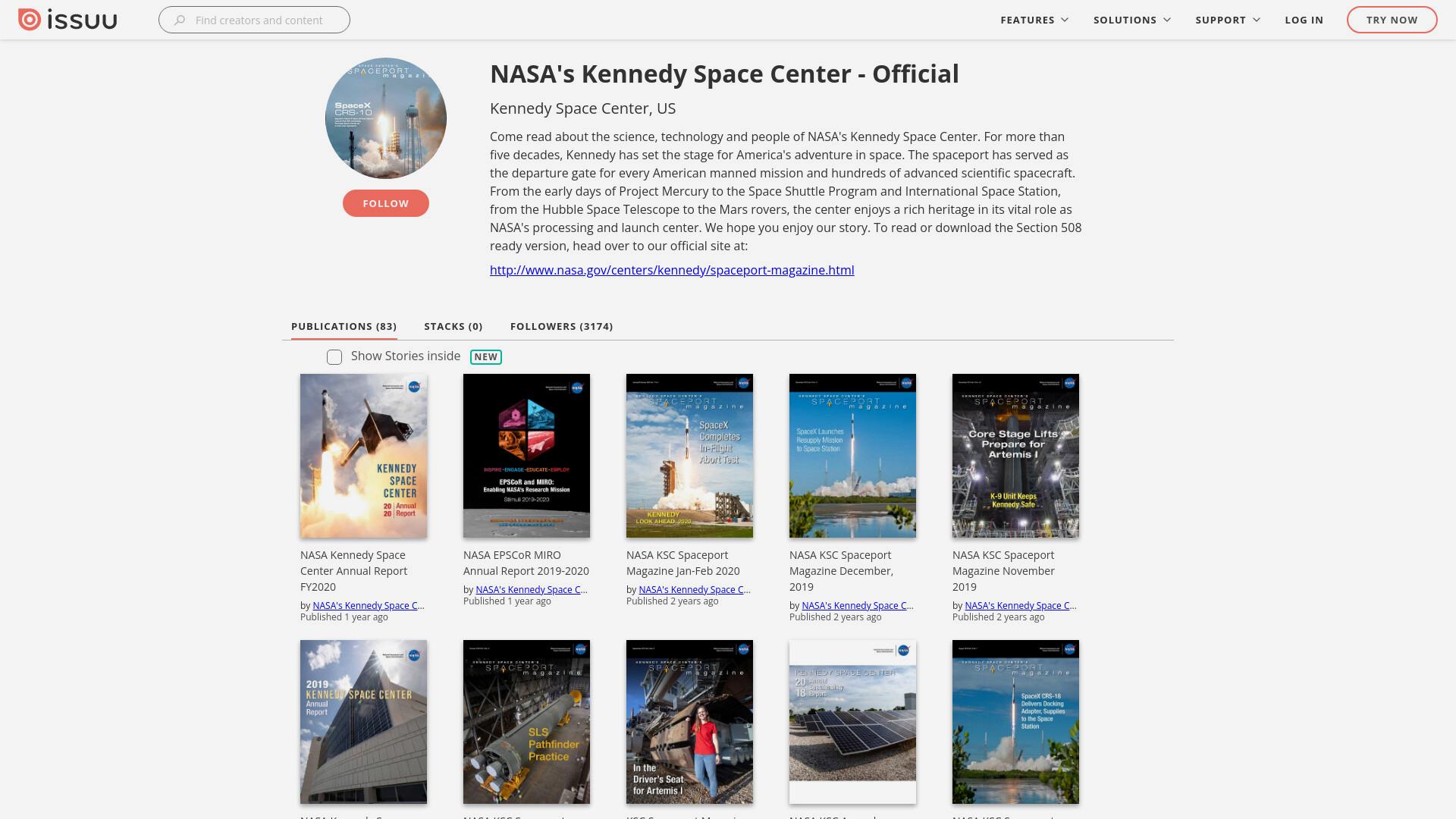Open the In the Driver's Seat for Artemis I cover
Screen dimensions: 1456x819
click(689, 722)
